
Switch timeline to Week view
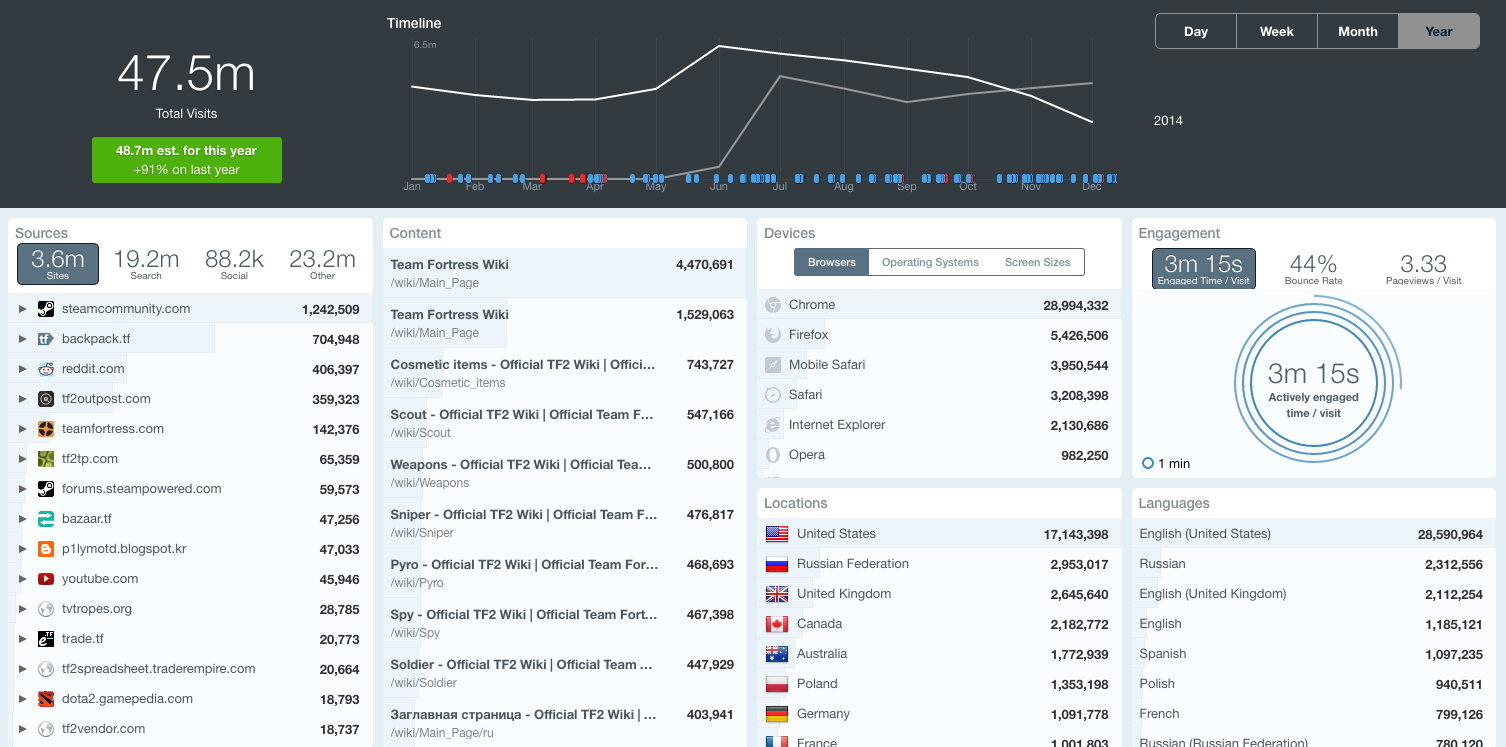[x=1277, y=31]
